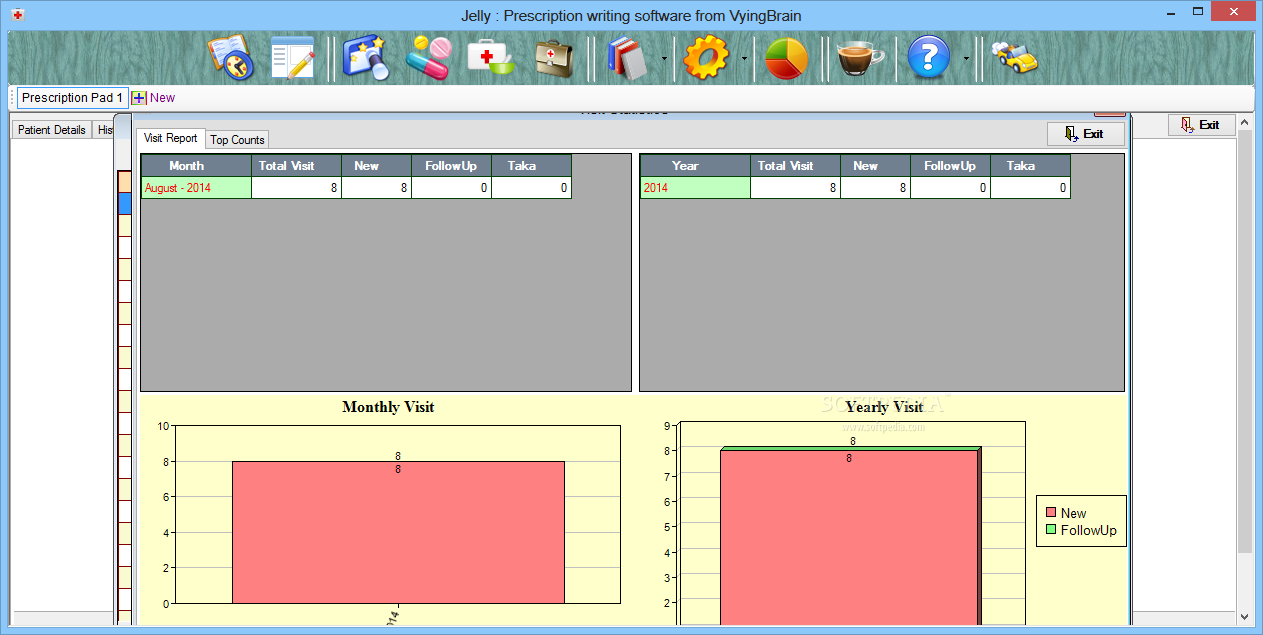Viewport: 1263px width, 635px height.
Task: Select the 2014 year row cell
Action: [x=695, y=188]
